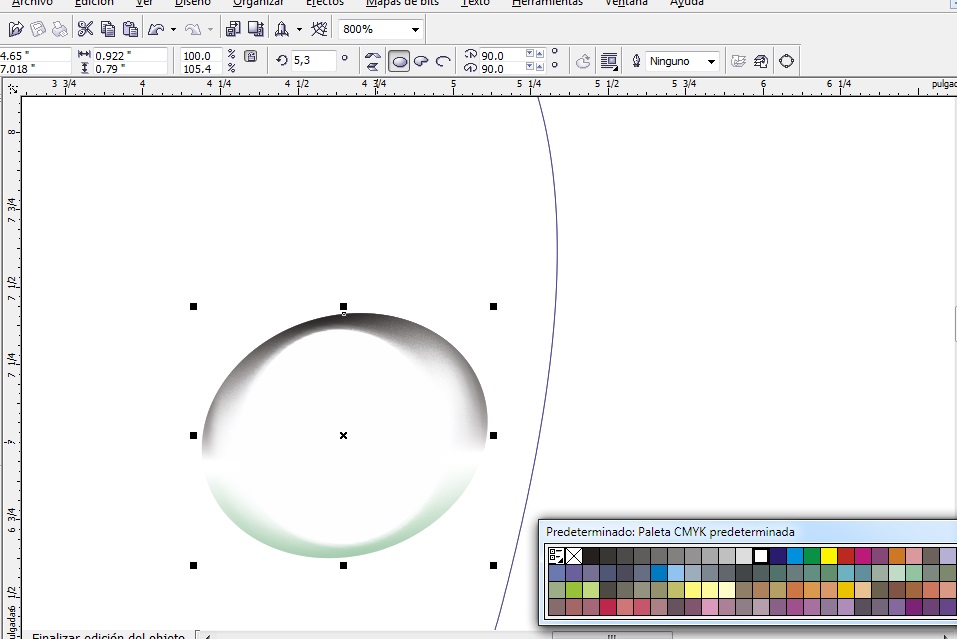
Task: Open the Herramientas menu
Action: [x=547, y=3]
